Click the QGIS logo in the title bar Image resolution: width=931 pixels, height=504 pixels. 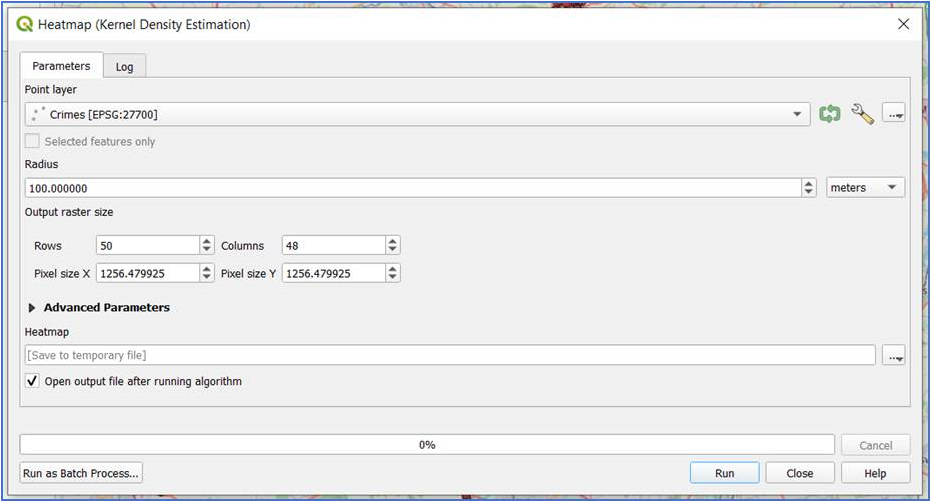[24, 24]
